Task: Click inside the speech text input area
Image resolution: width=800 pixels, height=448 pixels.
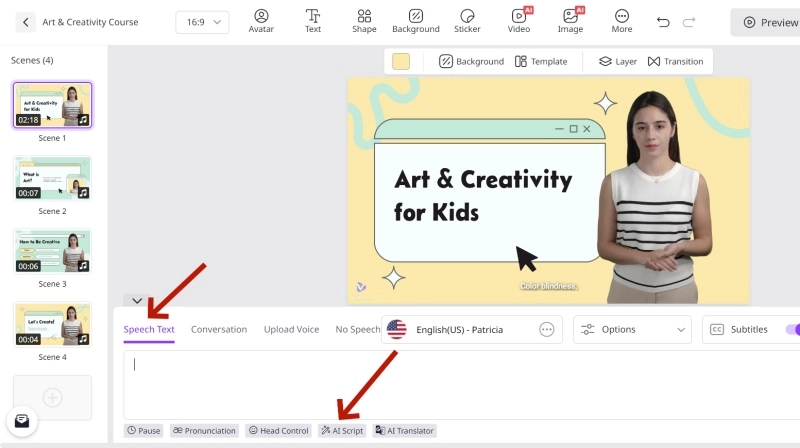Action: pyautogui.click(x=450, y=384)
